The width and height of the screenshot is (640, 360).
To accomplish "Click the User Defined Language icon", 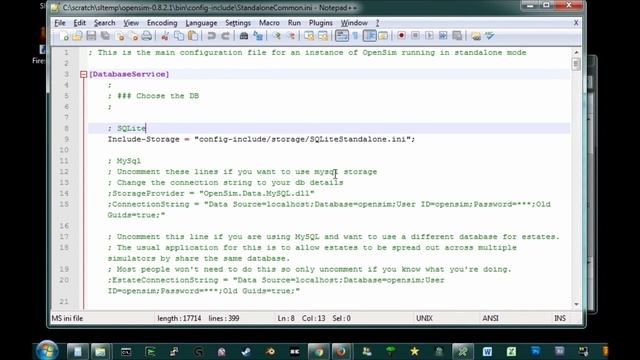I will coord(383,36).
